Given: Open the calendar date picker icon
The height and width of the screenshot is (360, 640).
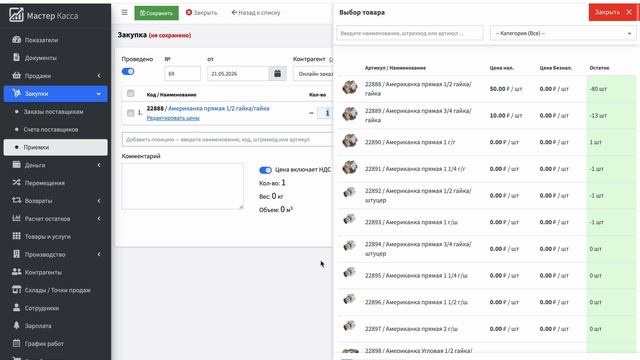Looking at the screenshot, I should click(278, 73).
